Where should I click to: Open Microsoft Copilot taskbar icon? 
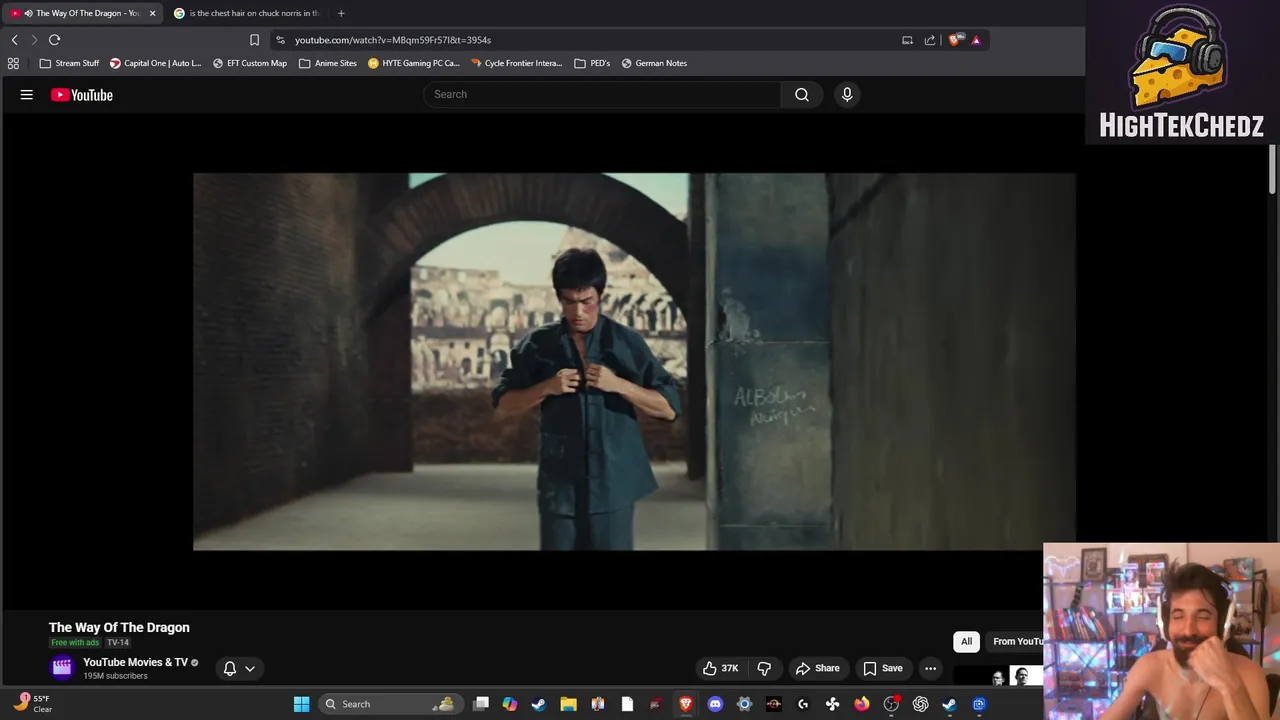(510, 704)
